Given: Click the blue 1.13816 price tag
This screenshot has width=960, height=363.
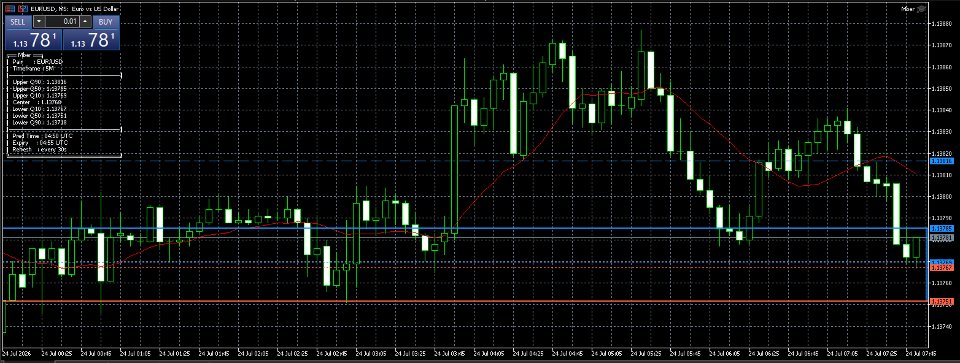Looking at the screenshot, I should coord(942,161).
